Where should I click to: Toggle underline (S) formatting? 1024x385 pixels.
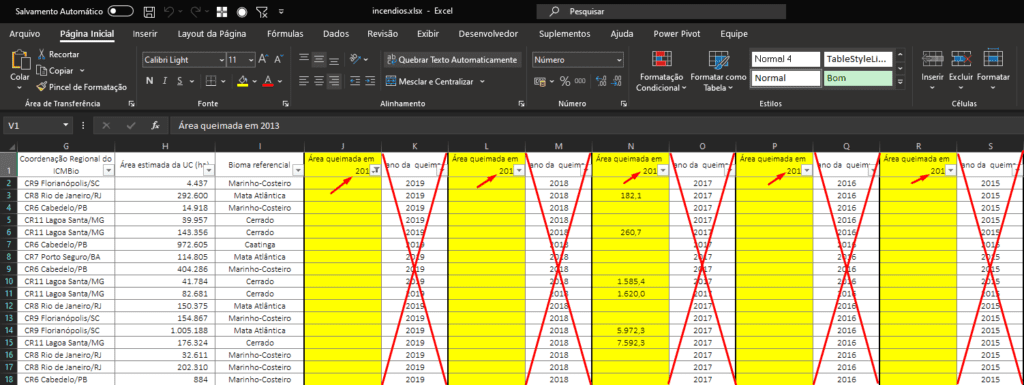(180, 81)
